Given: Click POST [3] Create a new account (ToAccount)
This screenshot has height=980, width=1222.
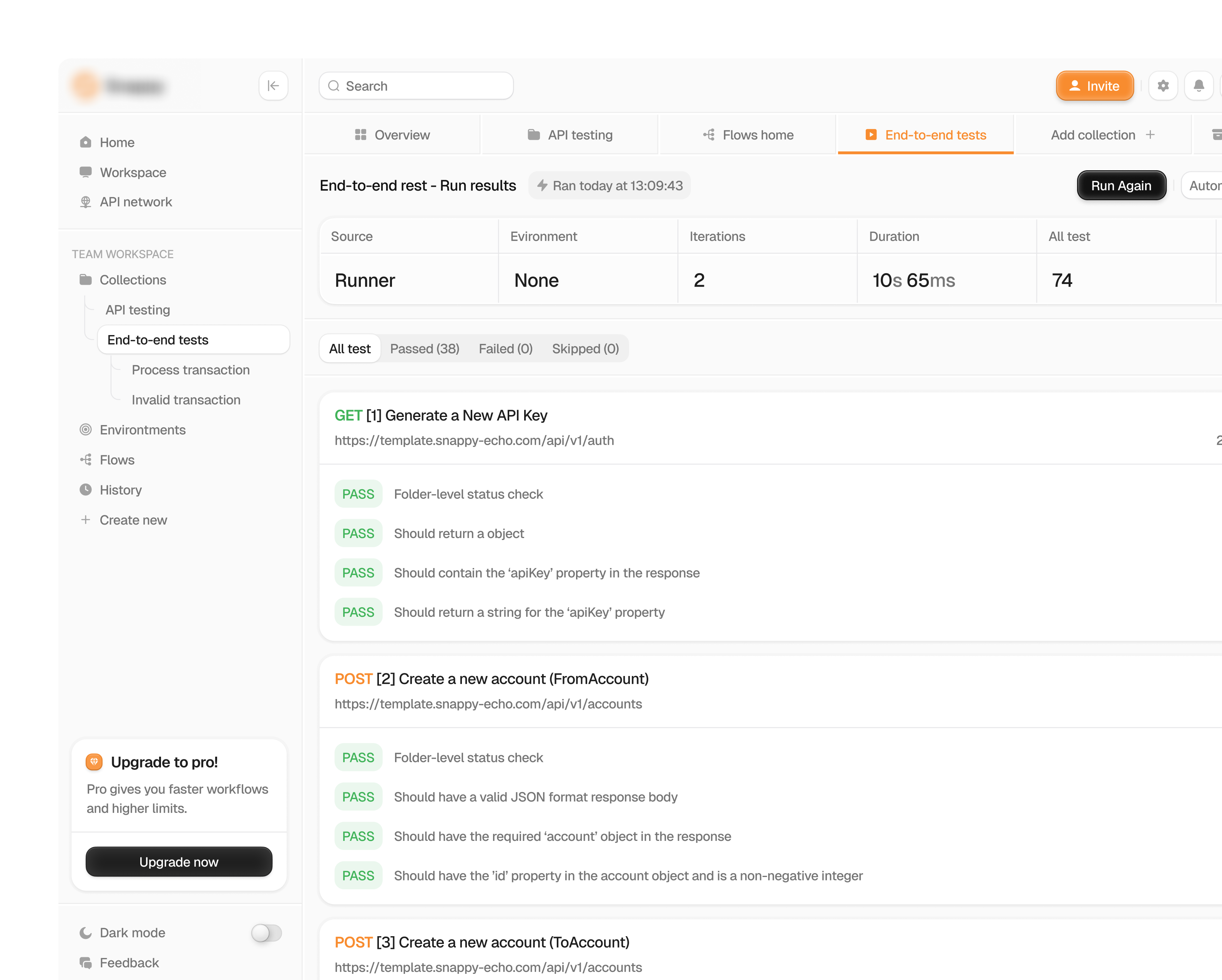Looking at the screenshot, I should point(482,942).
